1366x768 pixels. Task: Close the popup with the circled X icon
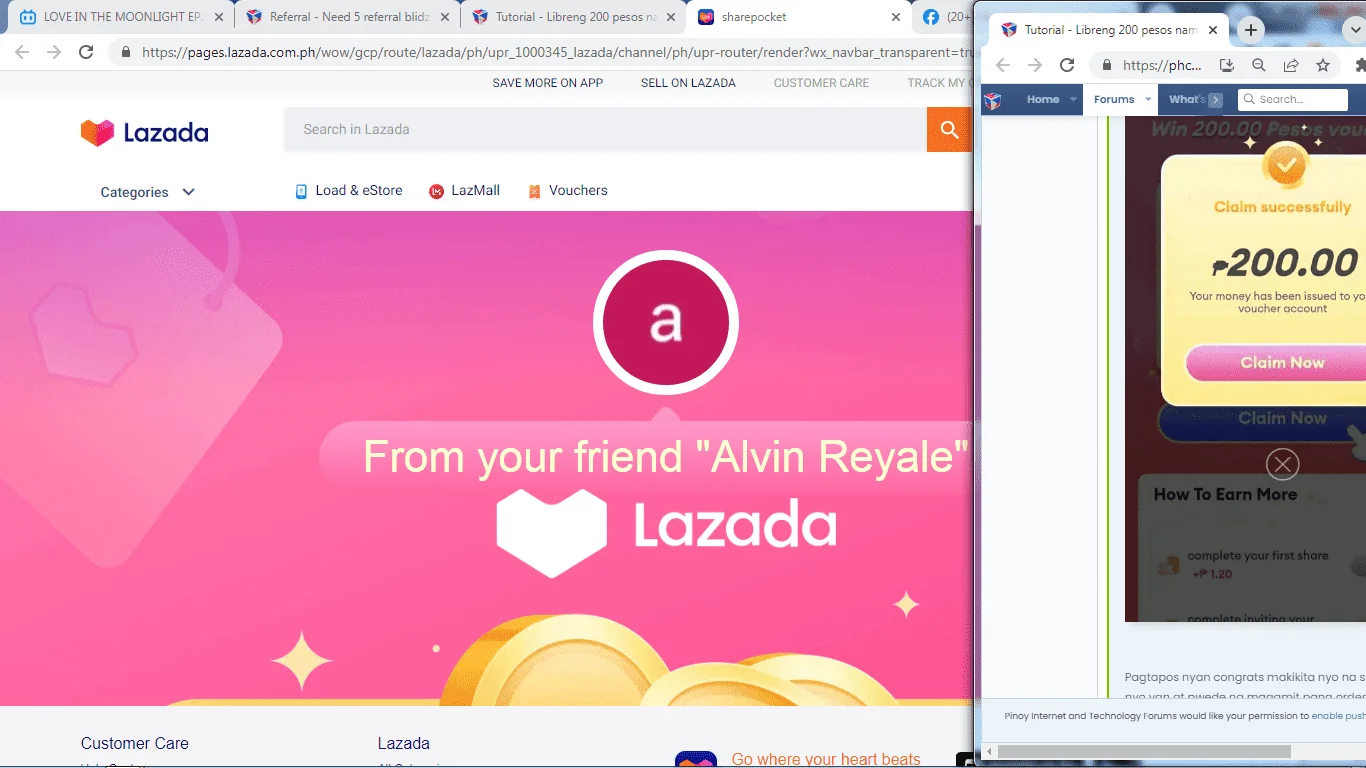1282,464
